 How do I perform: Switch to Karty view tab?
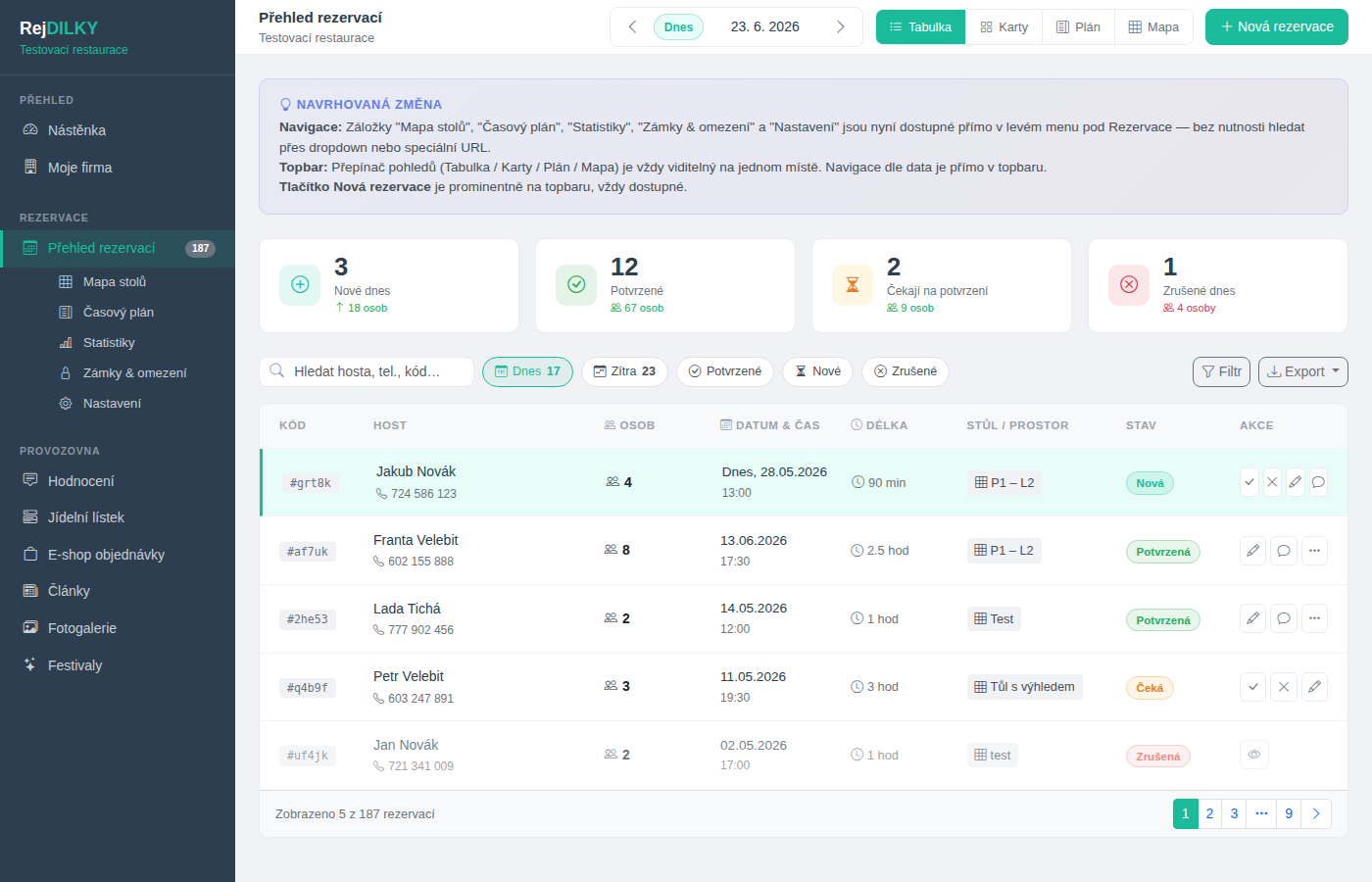(x=1004, y=27)
